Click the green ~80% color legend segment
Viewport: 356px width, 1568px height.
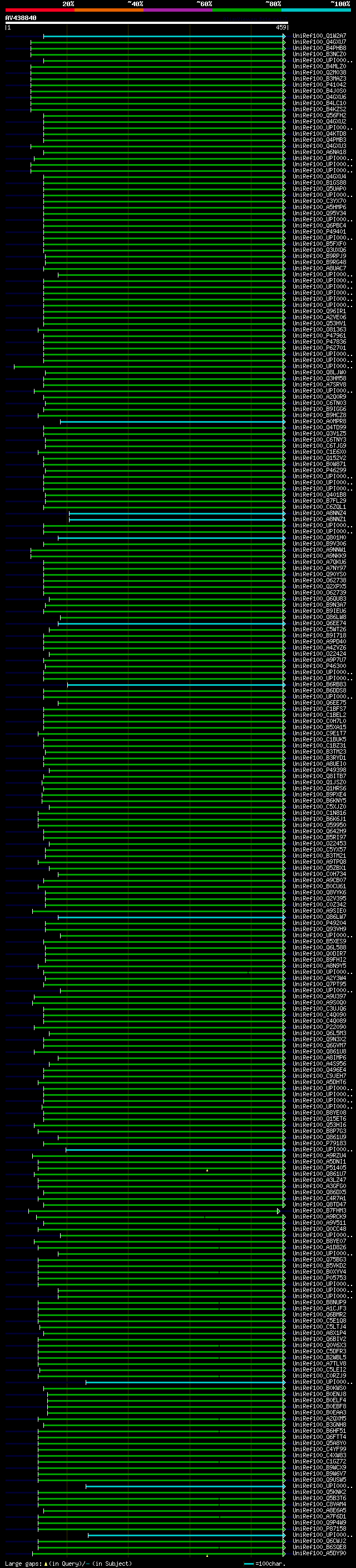(247, 10)
